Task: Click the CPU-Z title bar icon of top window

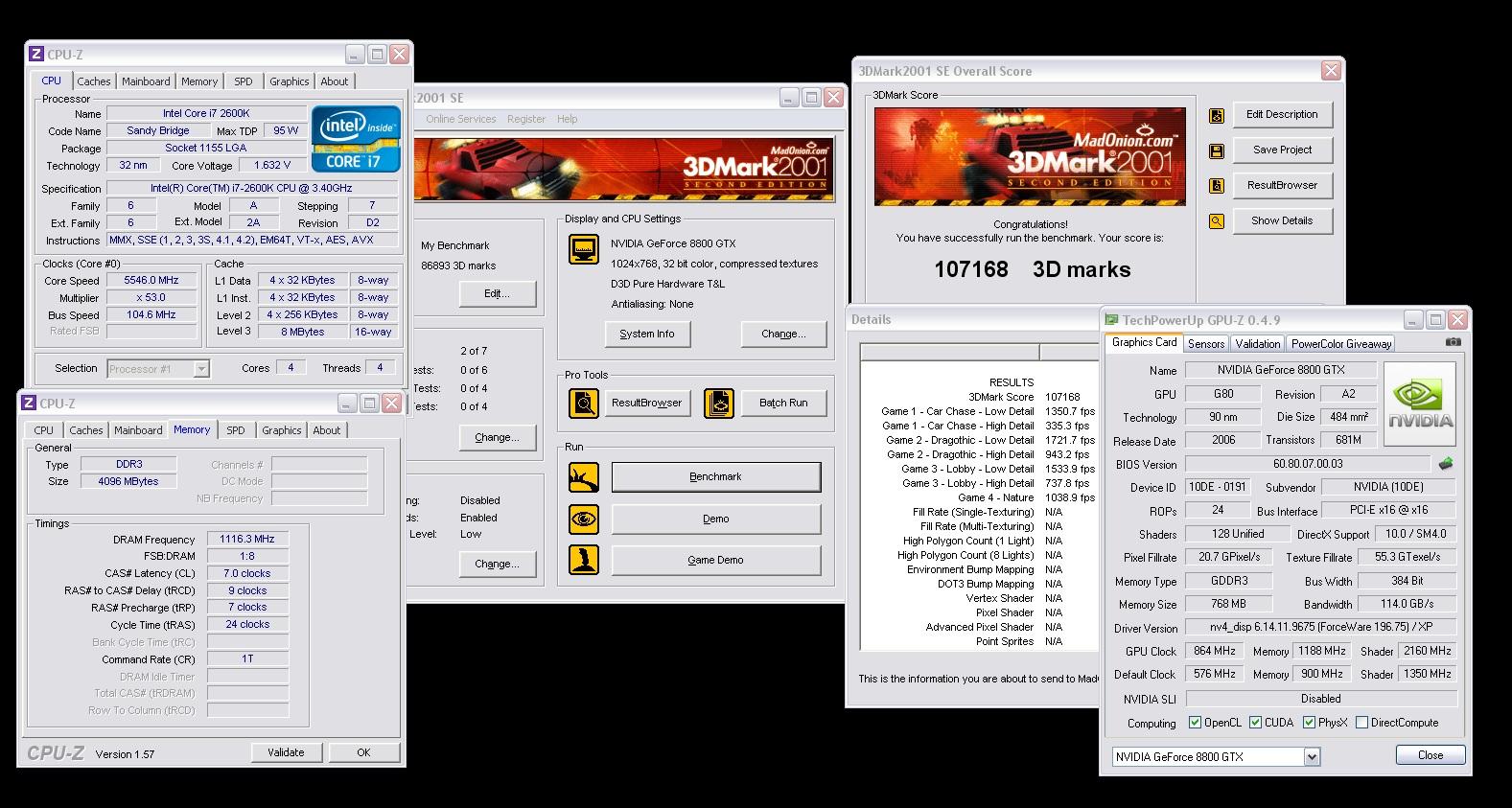Action: [36, 55]
